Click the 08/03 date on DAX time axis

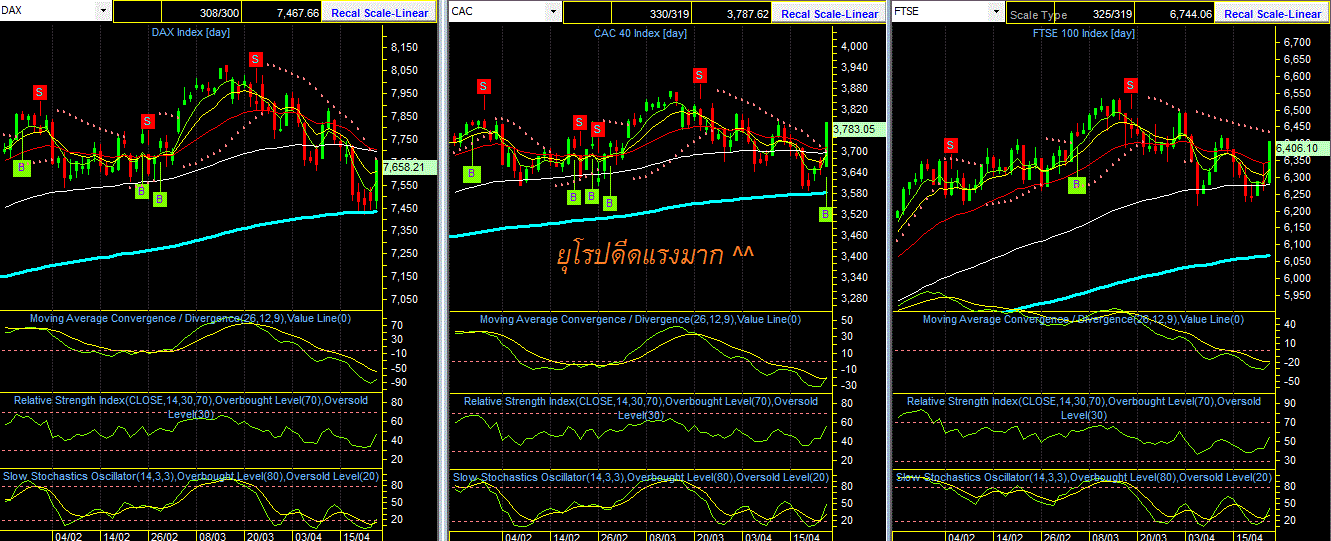tap(212, 536)
